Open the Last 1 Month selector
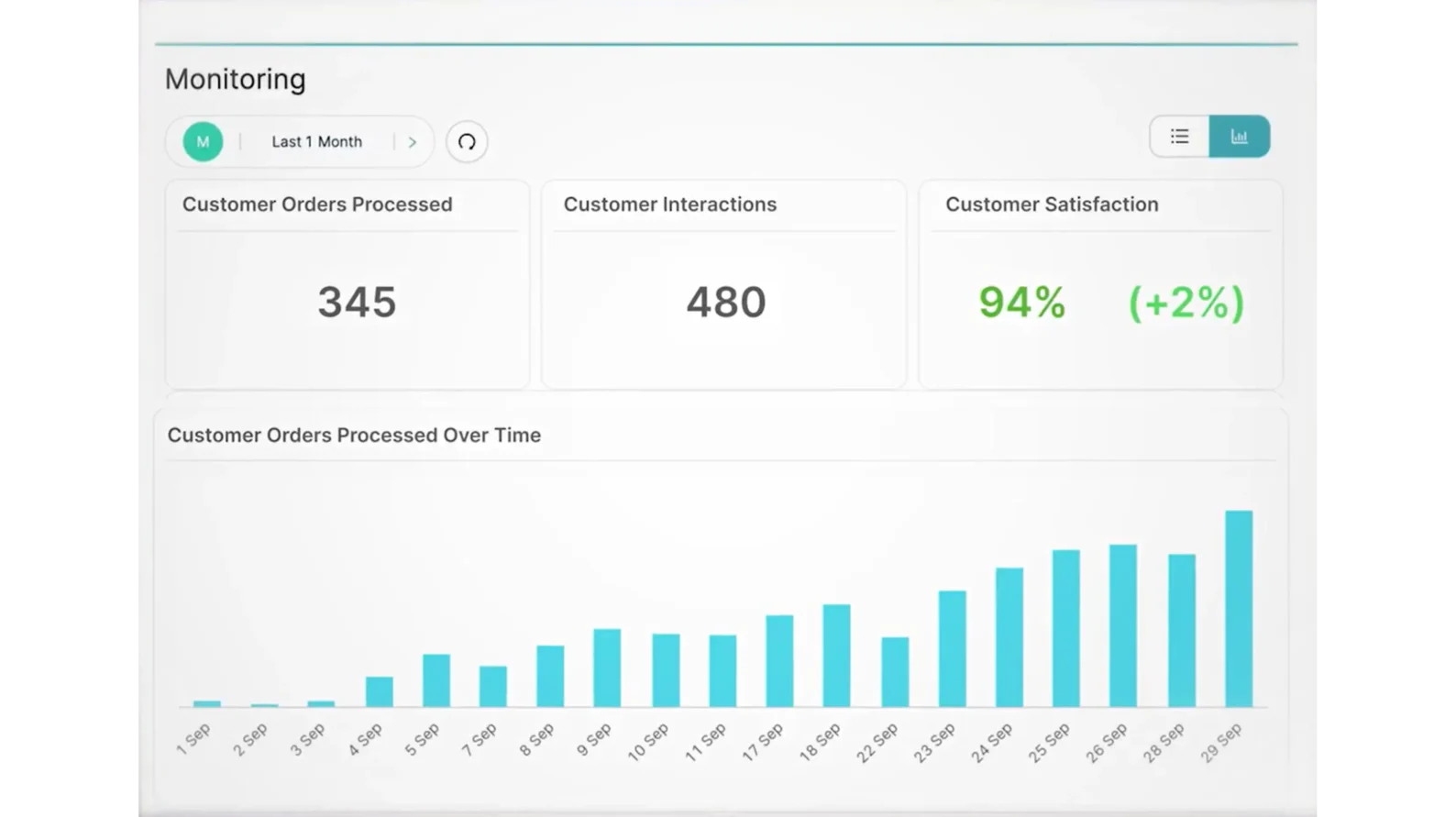 pyautogui.click(x=316, y=142)
